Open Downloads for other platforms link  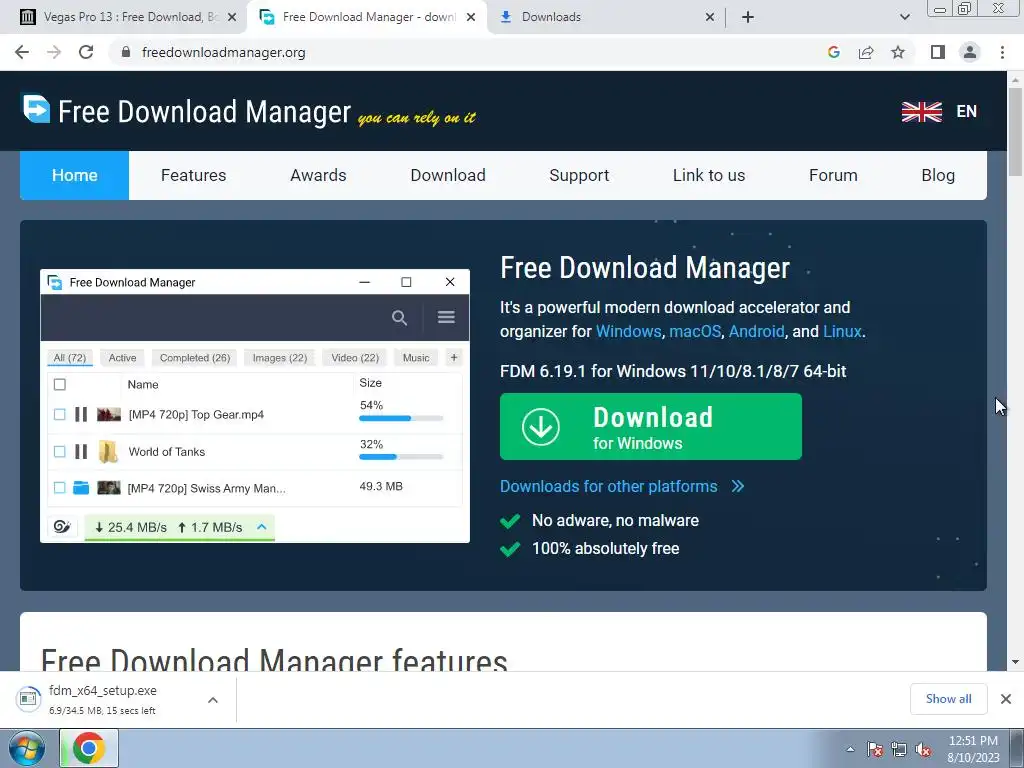622,487
